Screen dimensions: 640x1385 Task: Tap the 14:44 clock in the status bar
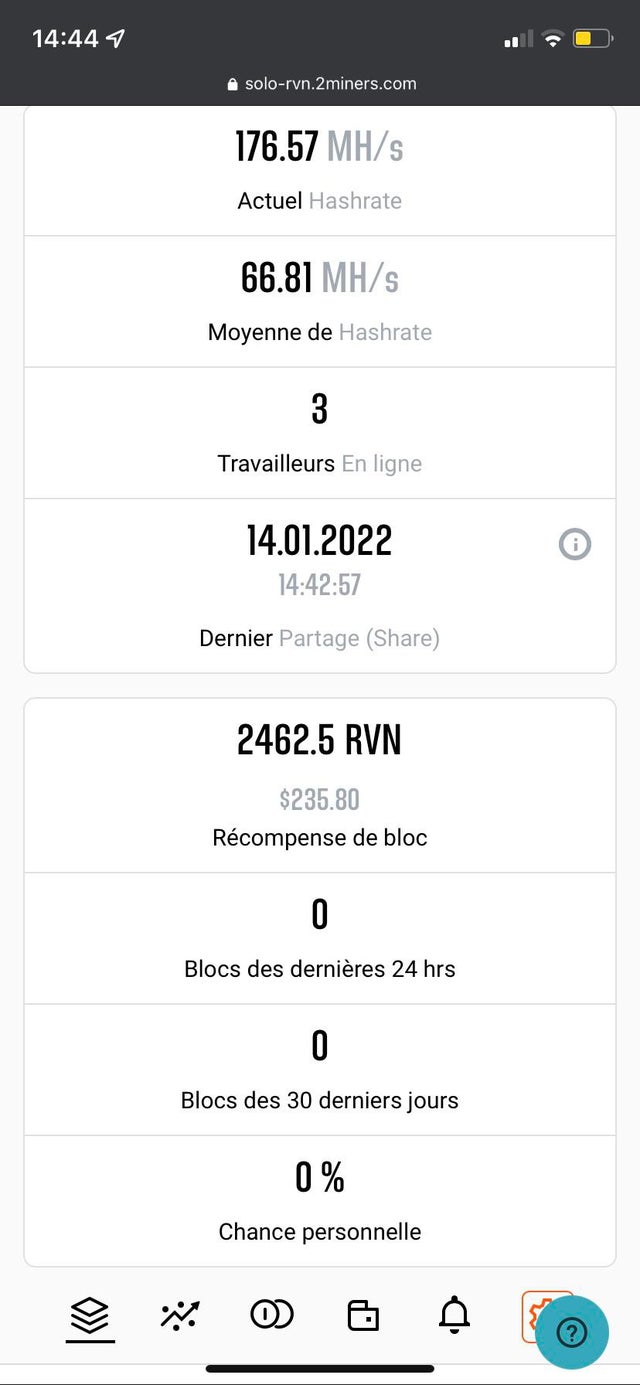66,39
